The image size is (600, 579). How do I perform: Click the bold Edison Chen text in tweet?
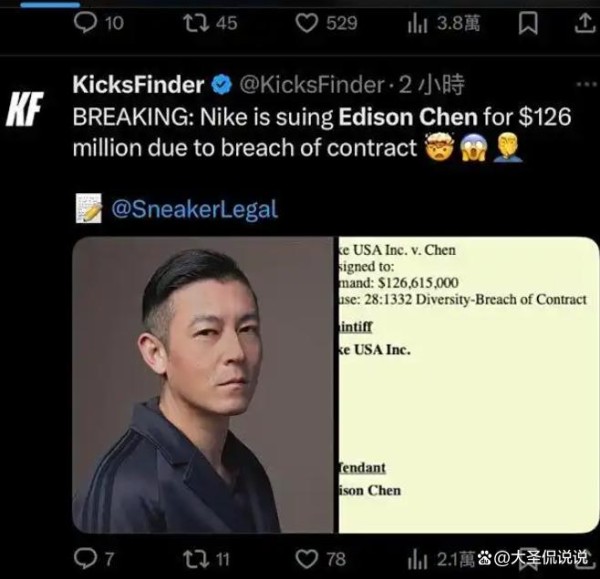(x=408, y=117)
